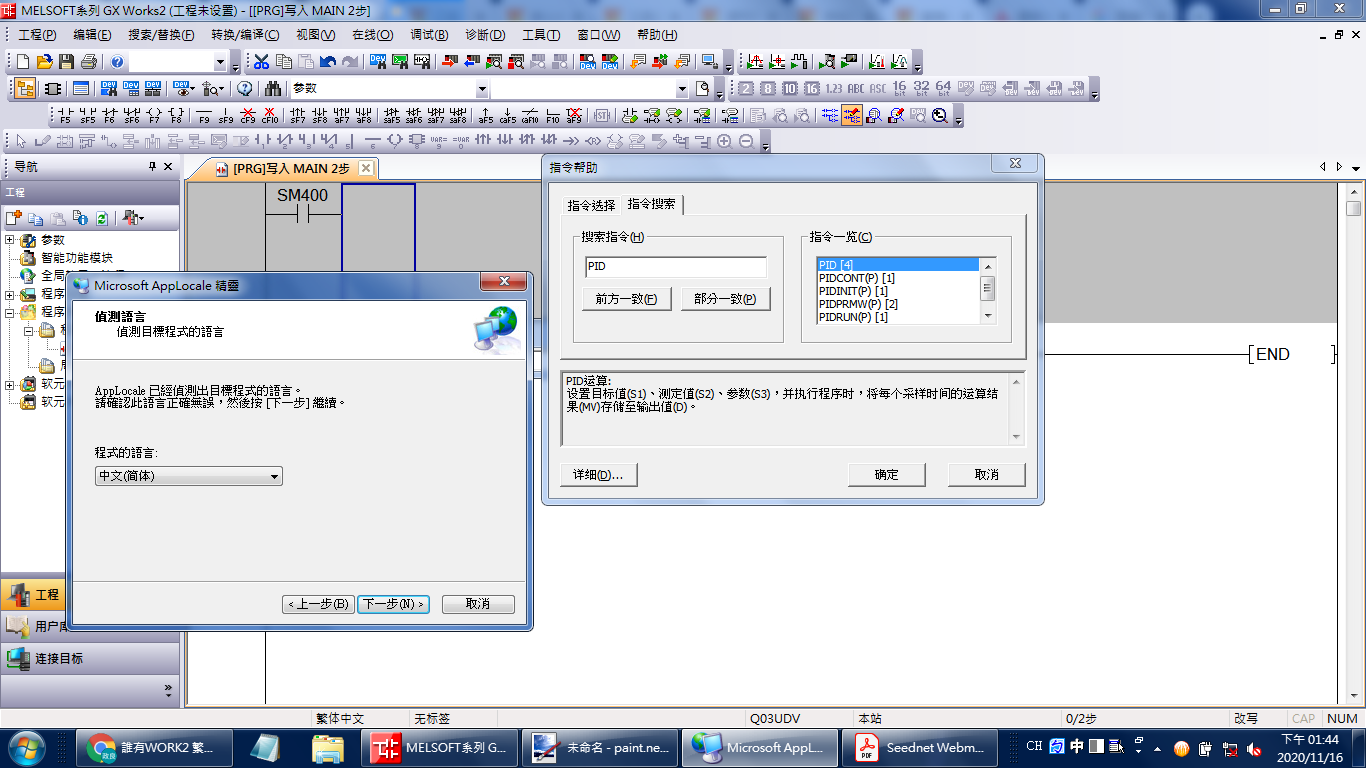Expand the 参数 tree node
The image size is (1366, 768).
[x=10, y=240]
